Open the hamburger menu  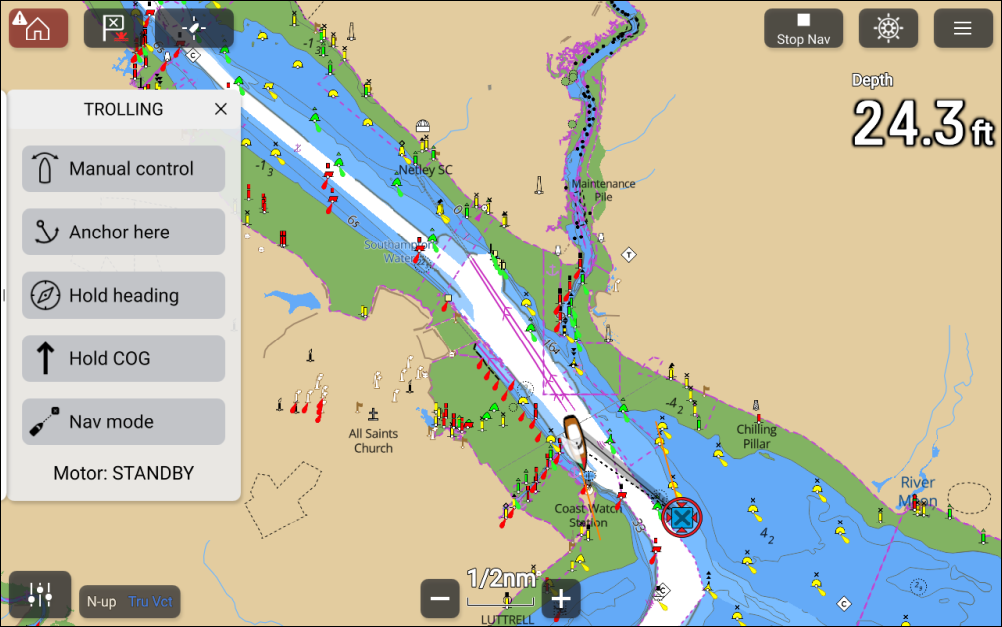962,28
